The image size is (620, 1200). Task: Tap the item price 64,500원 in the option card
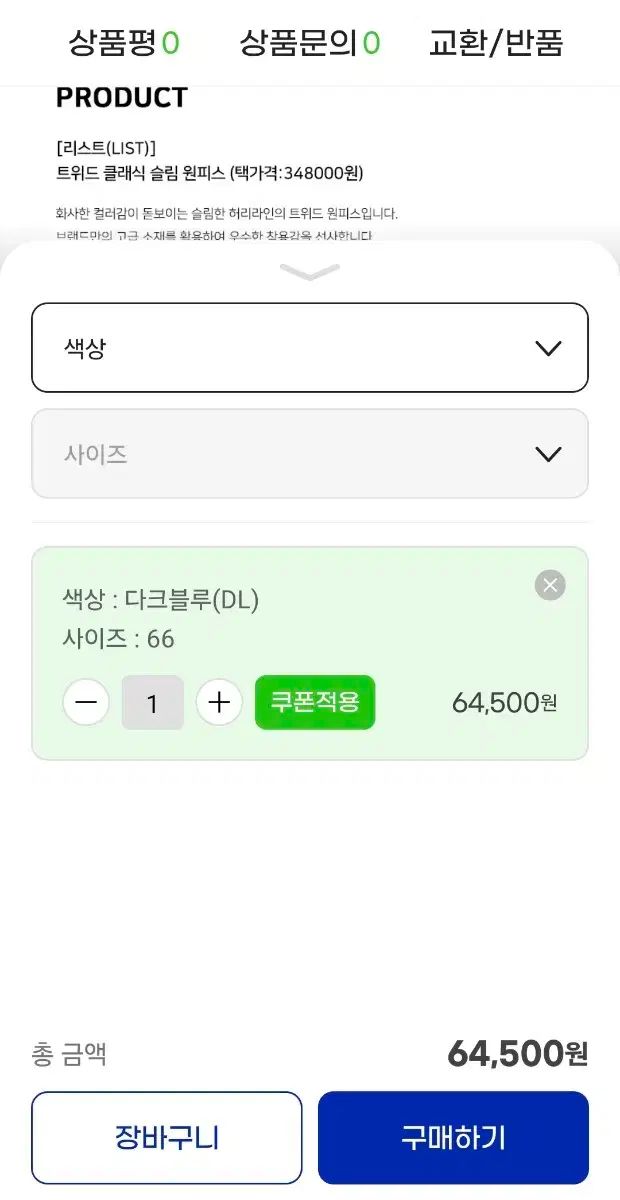coord(504,703)
